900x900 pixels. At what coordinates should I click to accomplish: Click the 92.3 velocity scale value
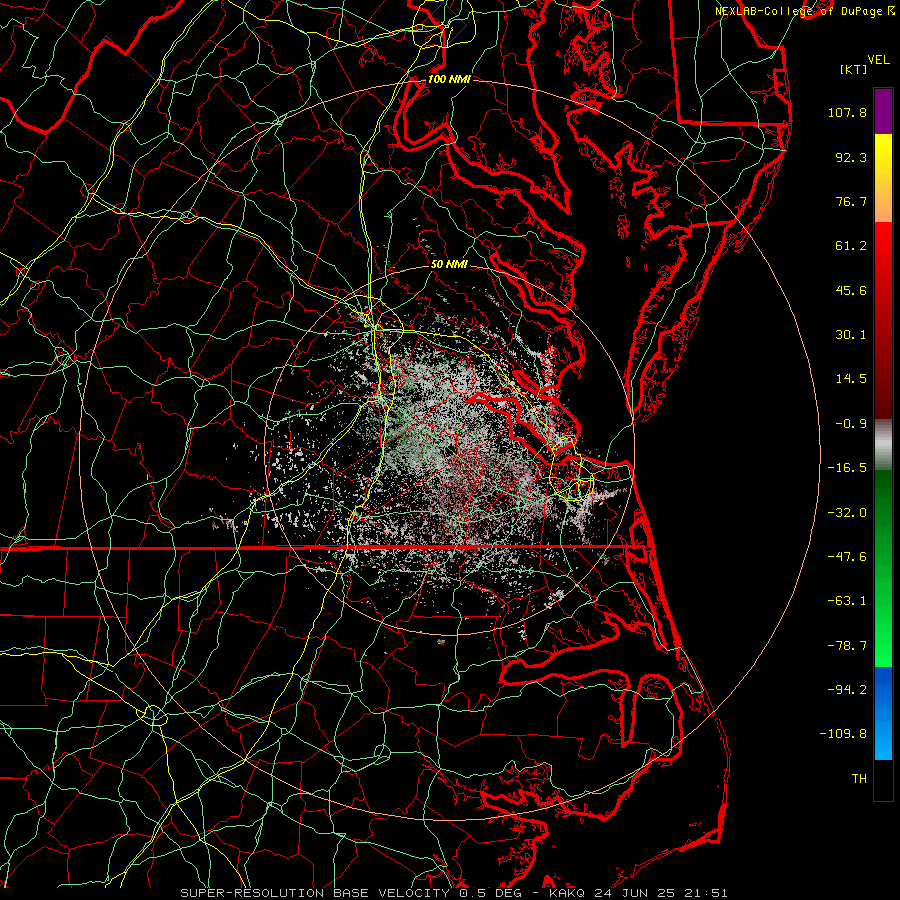[851, 157]
